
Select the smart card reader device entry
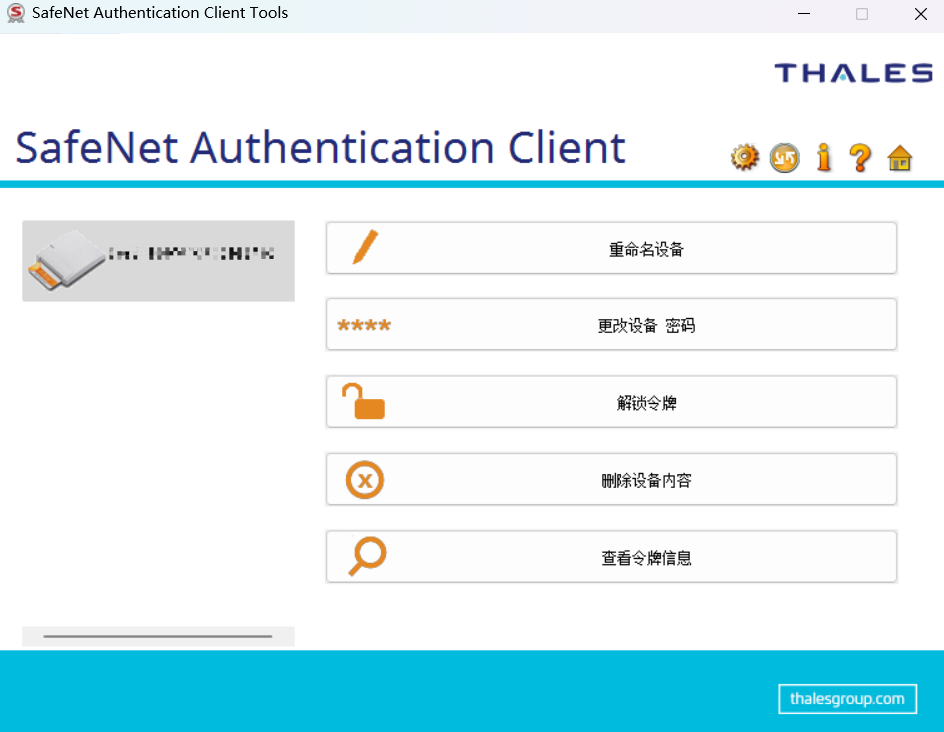[158, 261]
